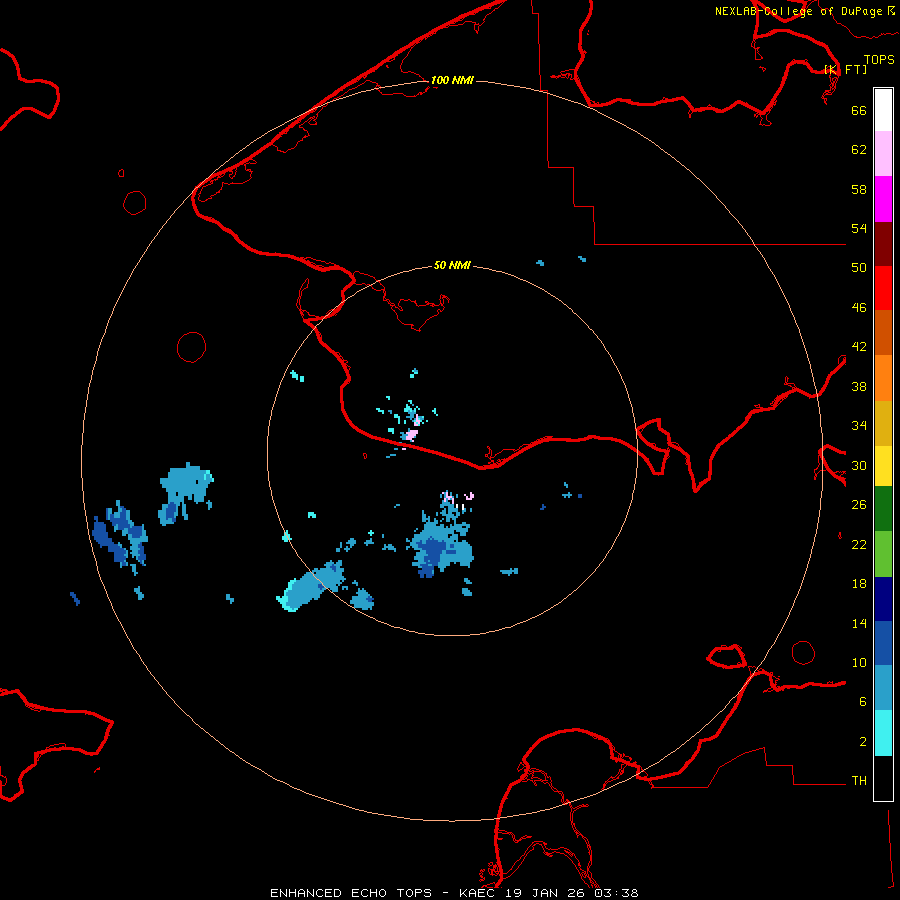Click the orange 38 kft legend swatch
Image resolution: width=900 pixels, height=900 pixels.
click(x=883, y=377)
